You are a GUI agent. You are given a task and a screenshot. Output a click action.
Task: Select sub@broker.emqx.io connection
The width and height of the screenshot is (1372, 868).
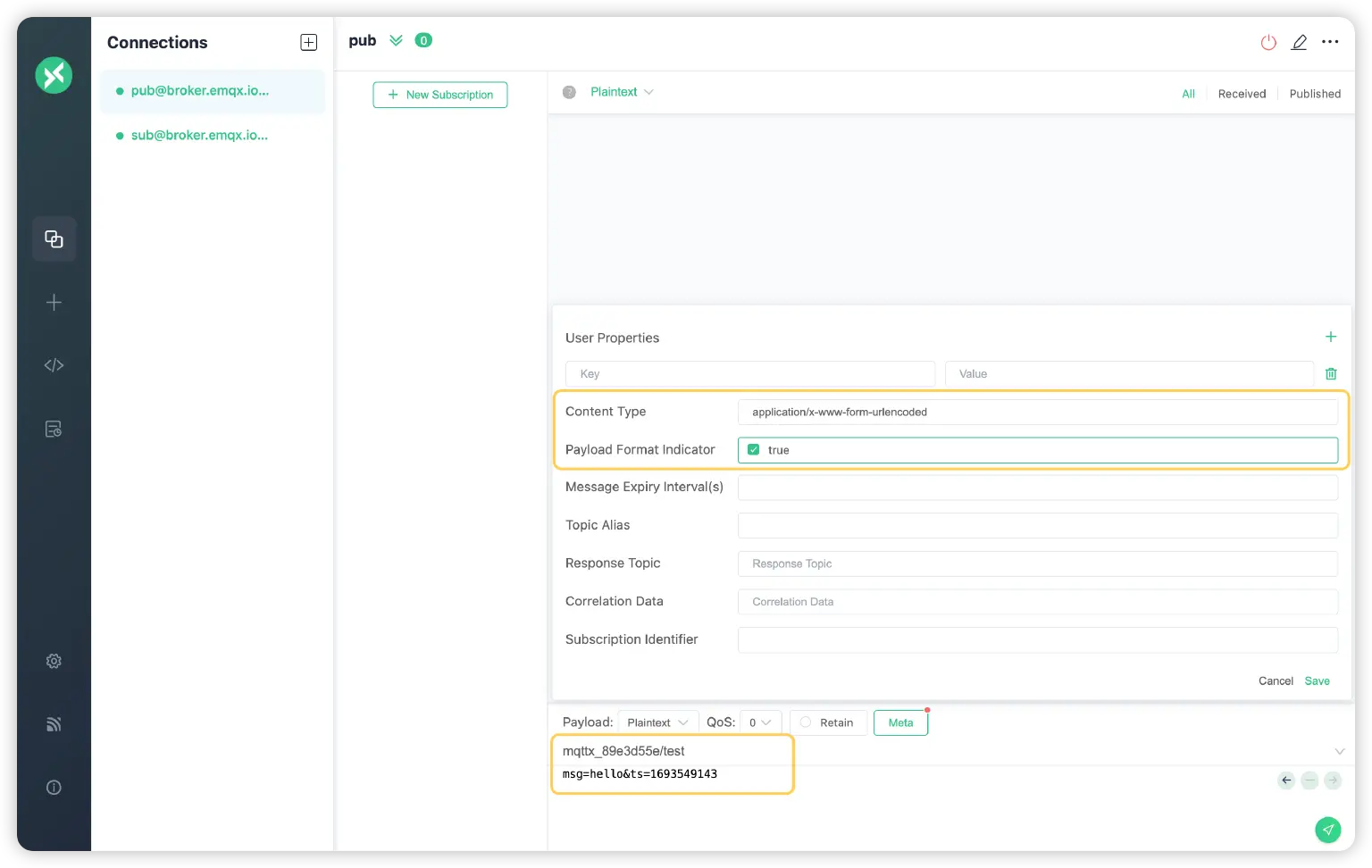coord(199,136)
